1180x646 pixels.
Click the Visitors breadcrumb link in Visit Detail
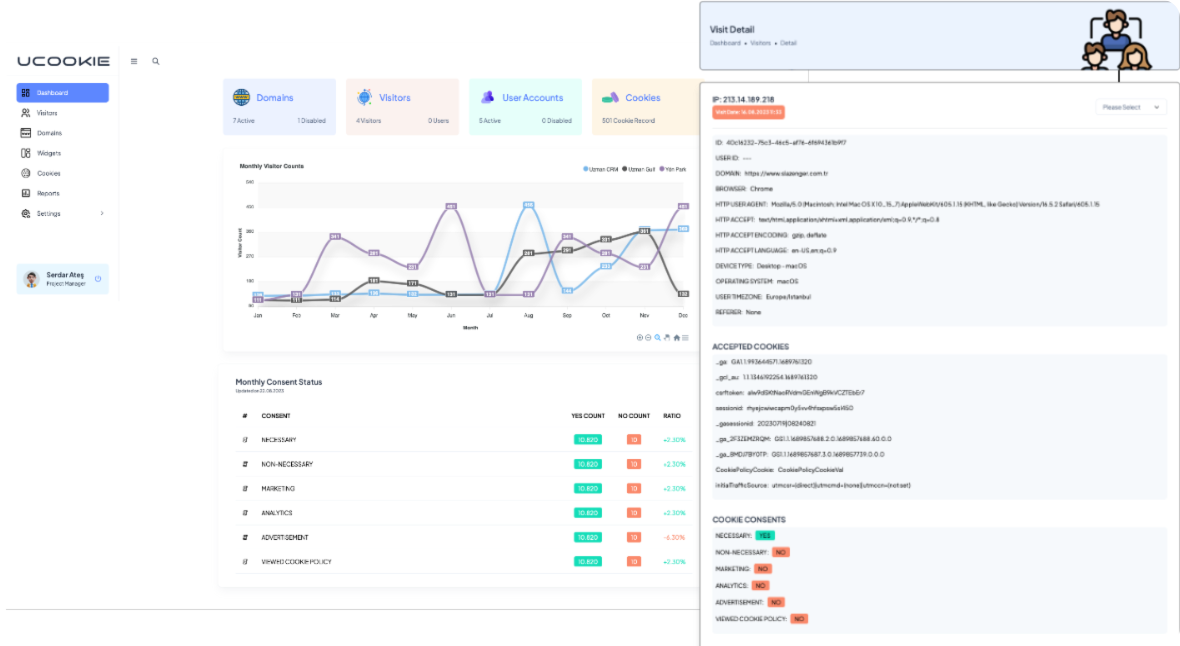(x=761, y=43)
